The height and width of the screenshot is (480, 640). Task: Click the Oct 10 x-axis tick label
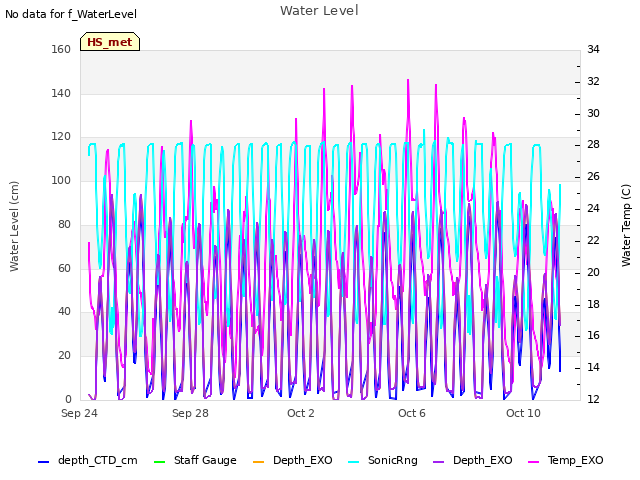tap(523, 413)
